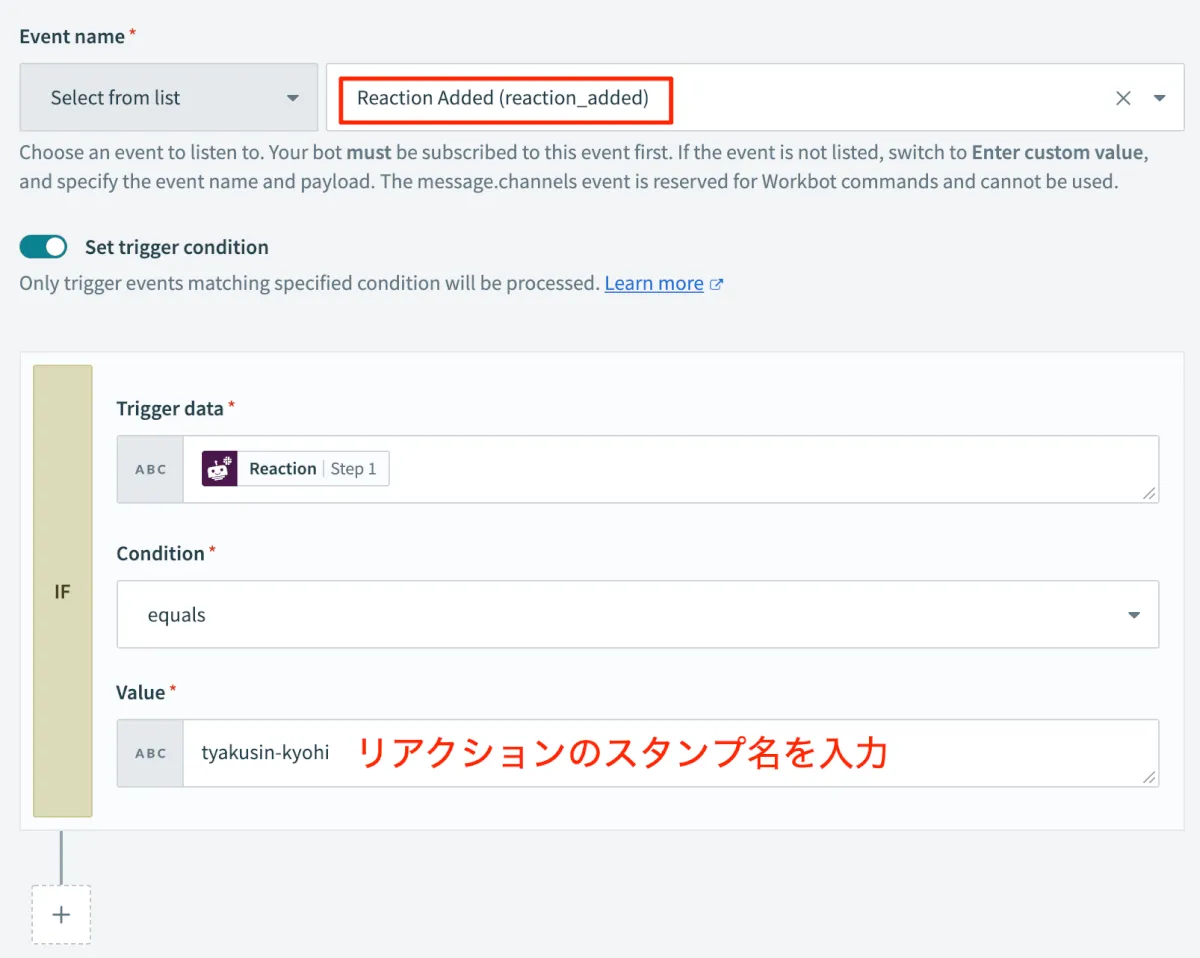Click the external link icon beside Learn more

pos(716,284)
